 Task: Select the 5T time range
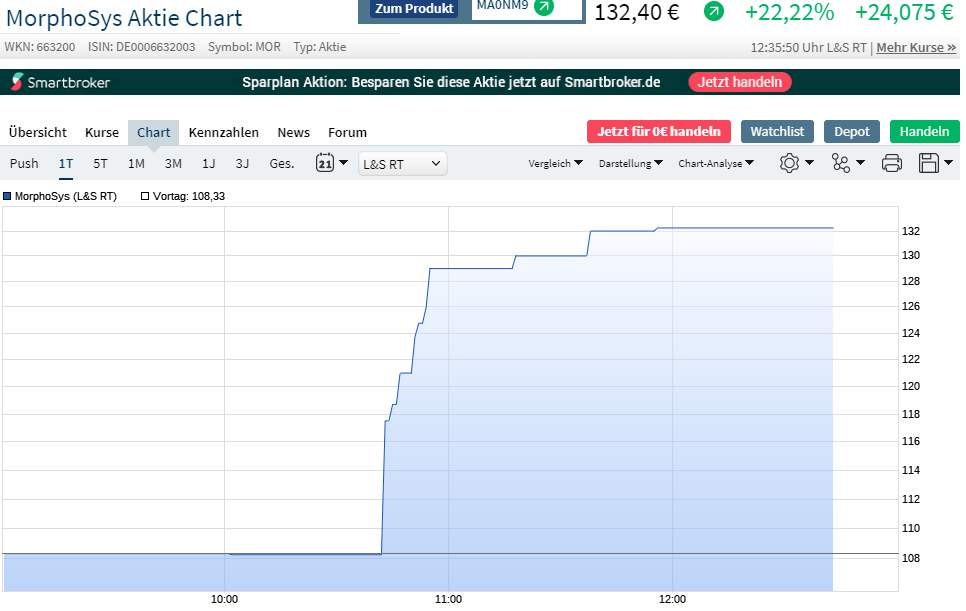(x=100, y=163)
